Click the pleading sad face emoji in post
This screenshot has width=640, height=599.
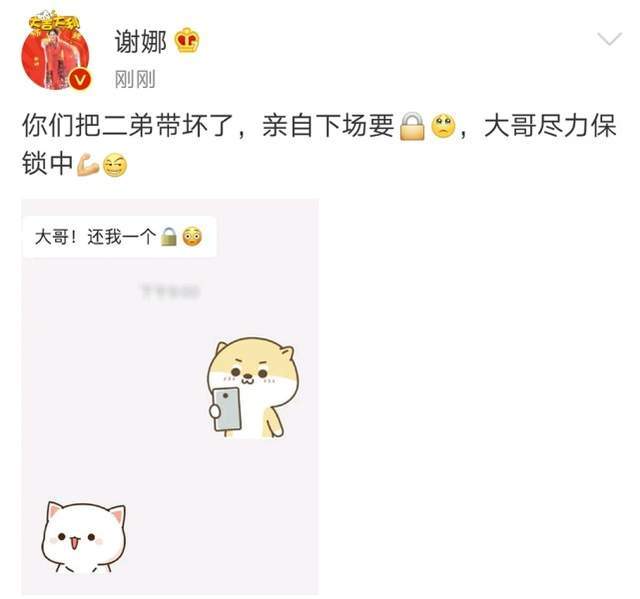pos(443,126)
